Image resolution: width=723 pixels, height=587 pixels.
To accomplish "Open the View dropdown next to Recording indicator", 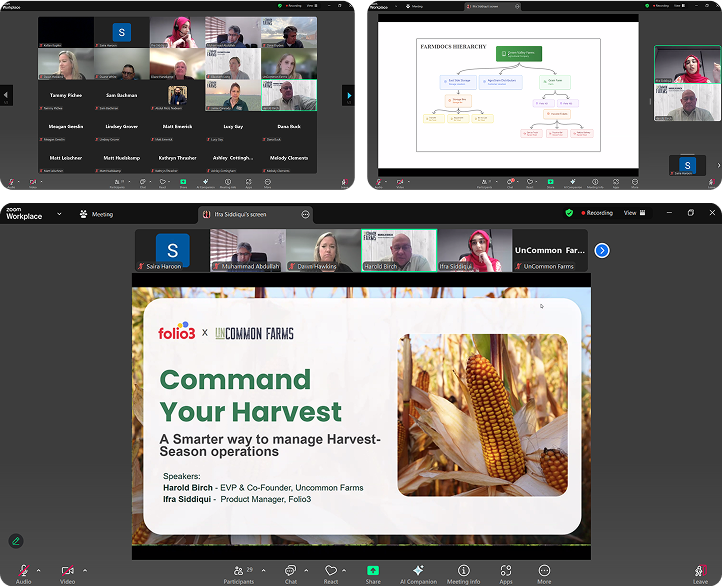I will (x=634, y=213).
